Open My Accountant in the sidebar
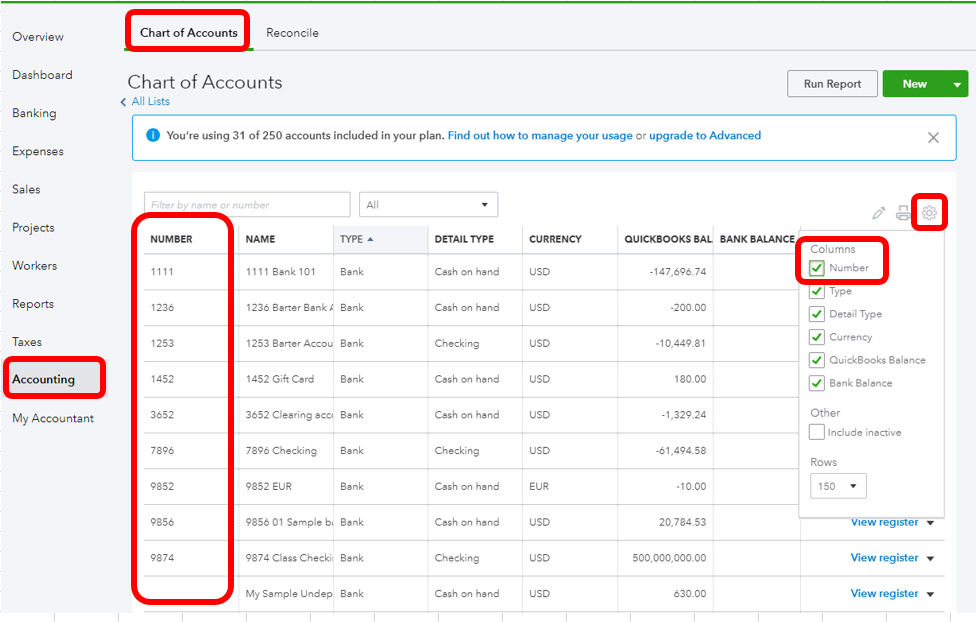976x622 pixels. [x=53, y=418]
